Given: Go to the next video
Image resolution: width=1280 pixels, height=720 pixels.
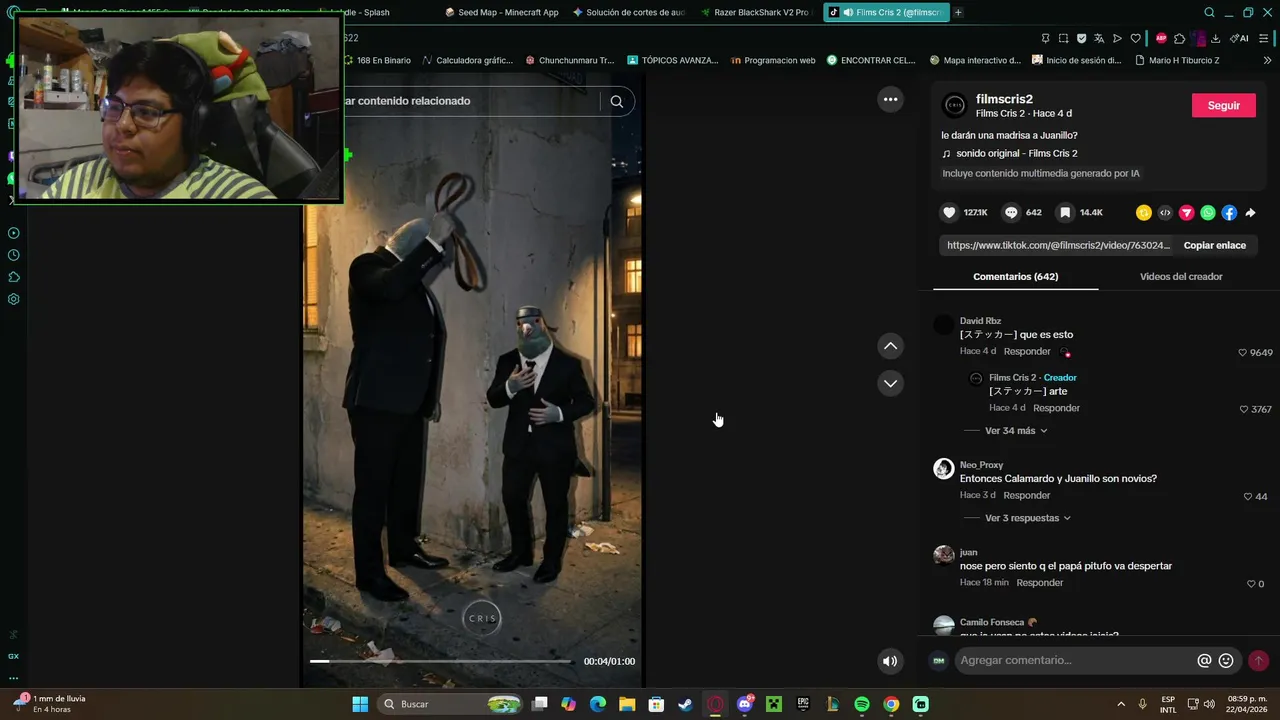Looking at the screenshot, I should [890, 383].
